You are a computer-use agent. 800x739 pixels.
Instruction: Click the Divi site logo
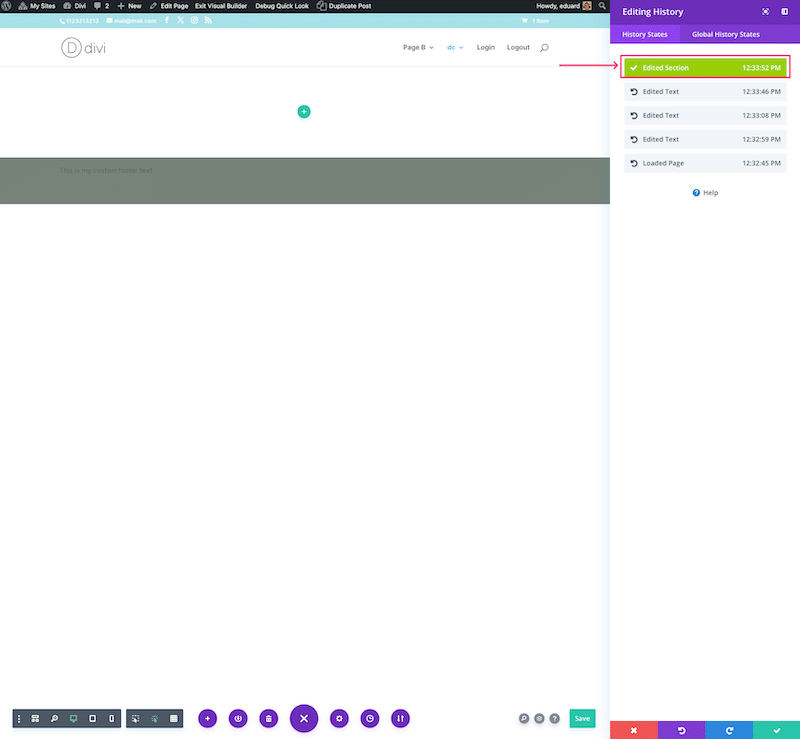tap(83, 47)
